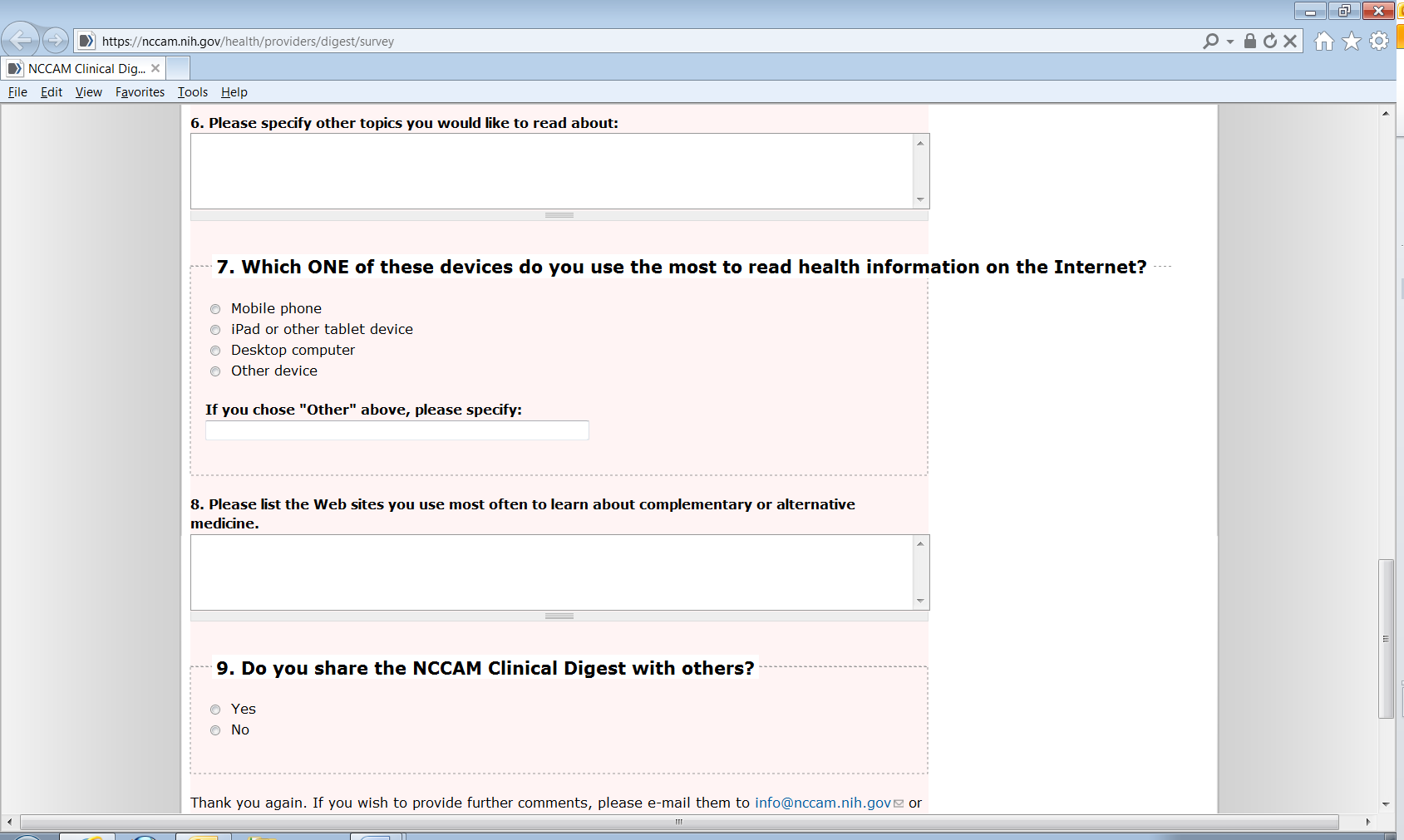Screen dimensions: 1404x840
Task: Click the resize grip below question 8 textarea
Action: (x=559, y=616)
